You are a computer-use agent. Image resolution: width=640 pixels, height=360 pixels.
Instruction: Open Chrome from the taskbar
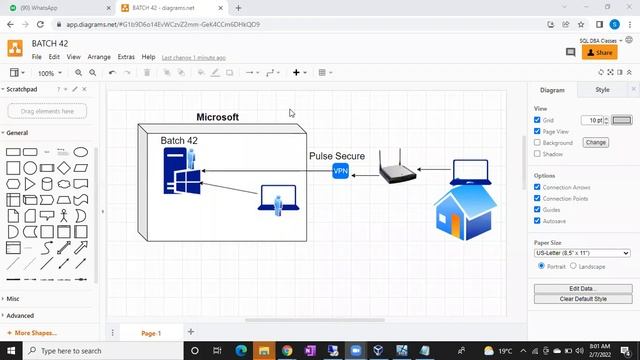click(287, 351)
